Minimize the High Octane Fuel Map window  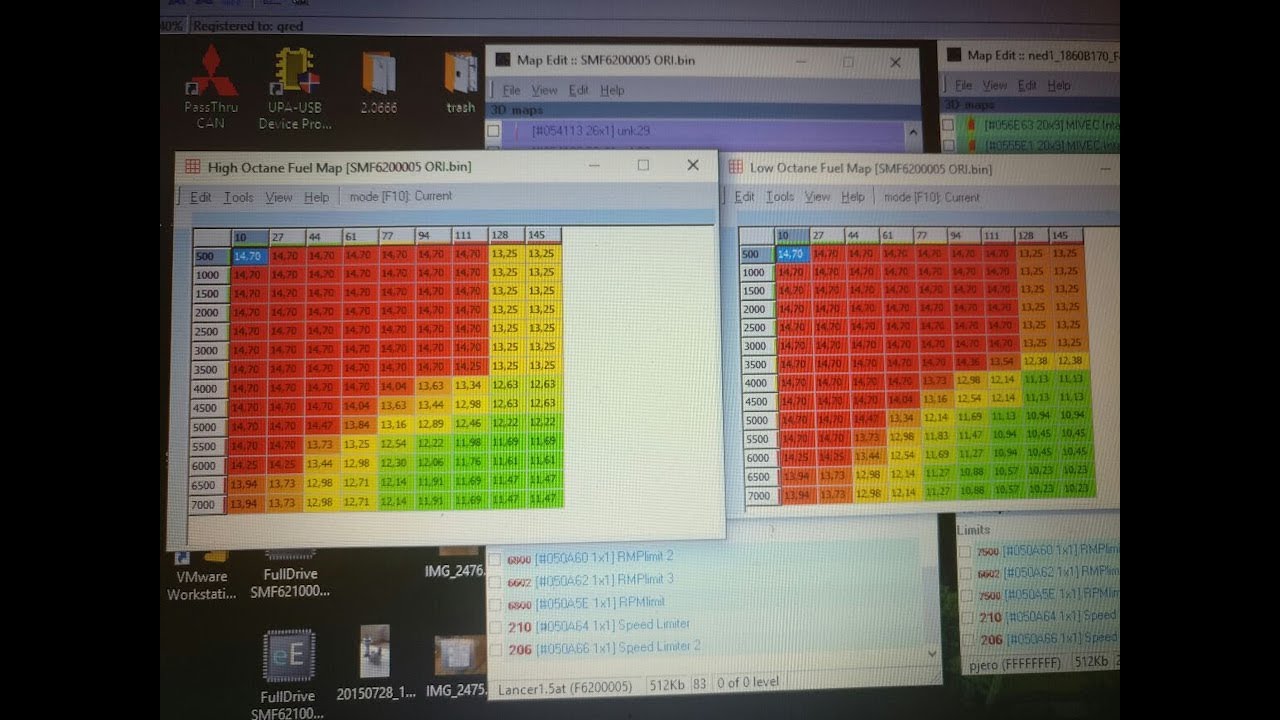594,165
